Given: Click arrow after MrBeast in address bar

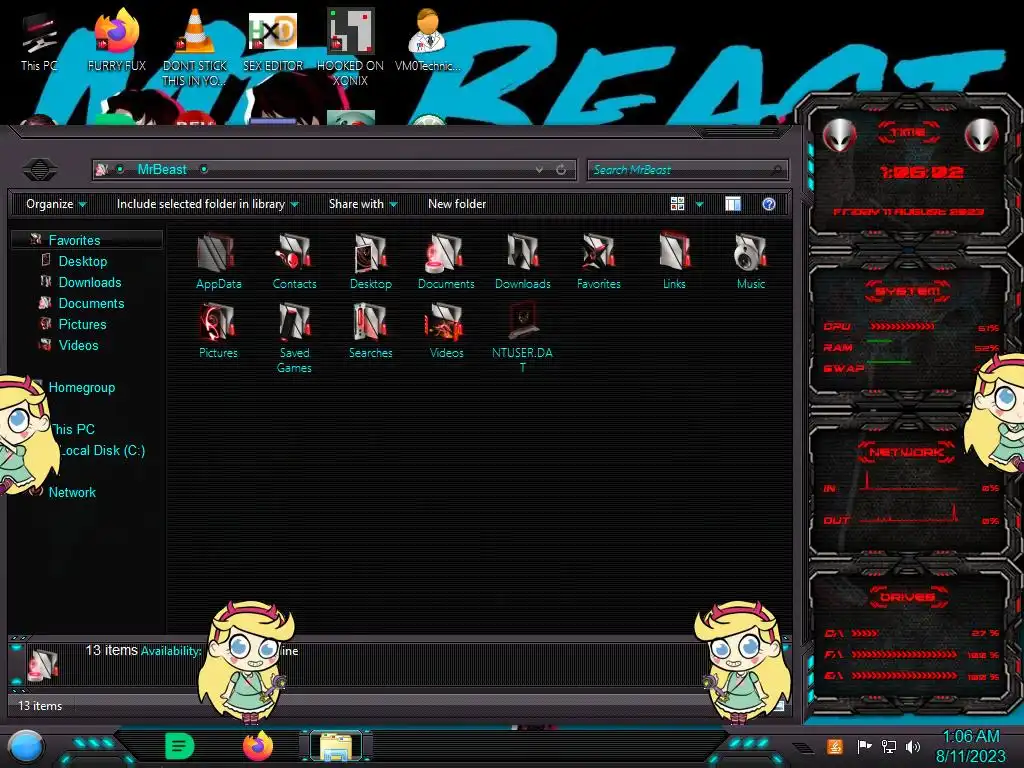Looking at the screenshot, I should tap(204, 170).
